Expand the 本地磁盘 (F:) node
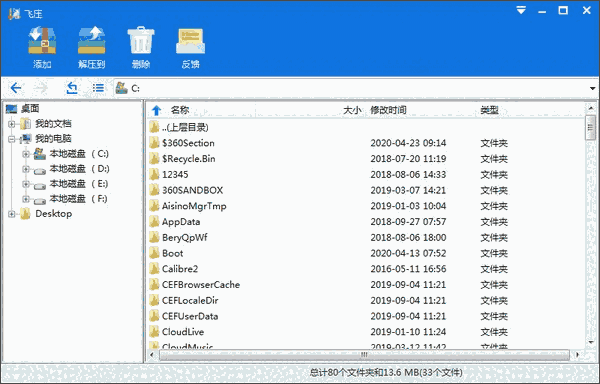 pyautogui.click(x=26, y=199)
